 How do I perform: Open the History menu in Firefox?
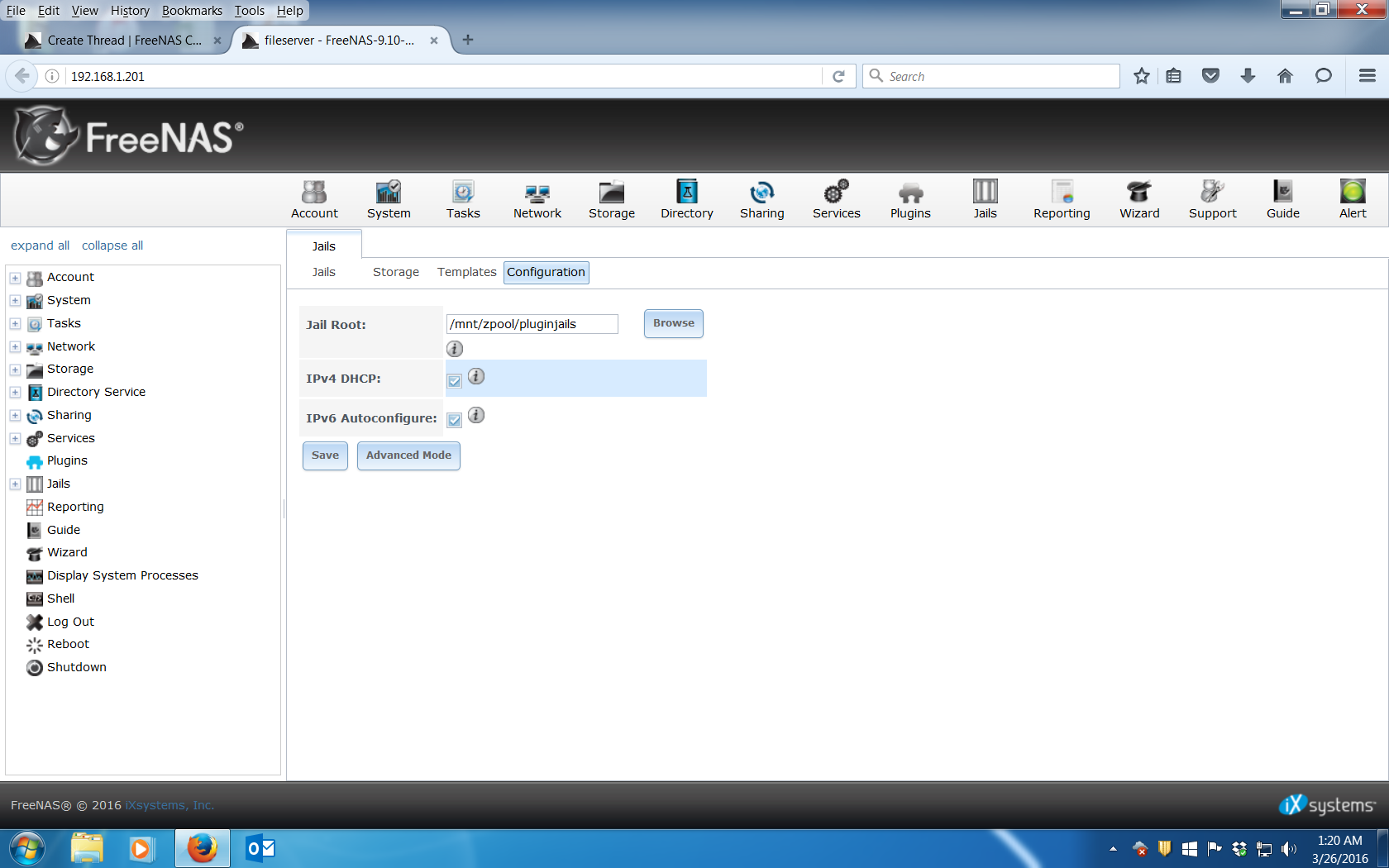[130, 11]
